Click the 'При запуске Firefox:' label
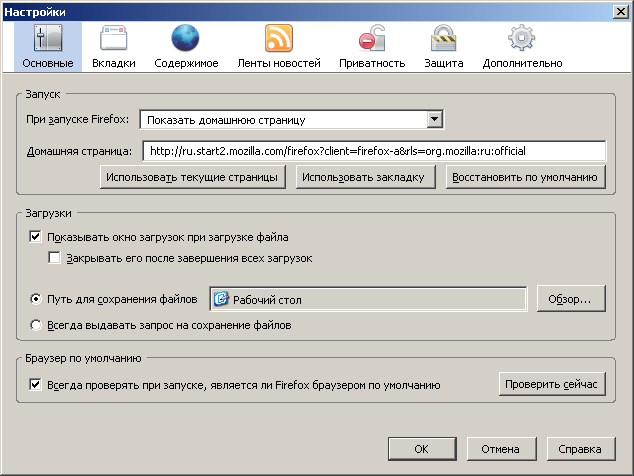 pos(78,119)
